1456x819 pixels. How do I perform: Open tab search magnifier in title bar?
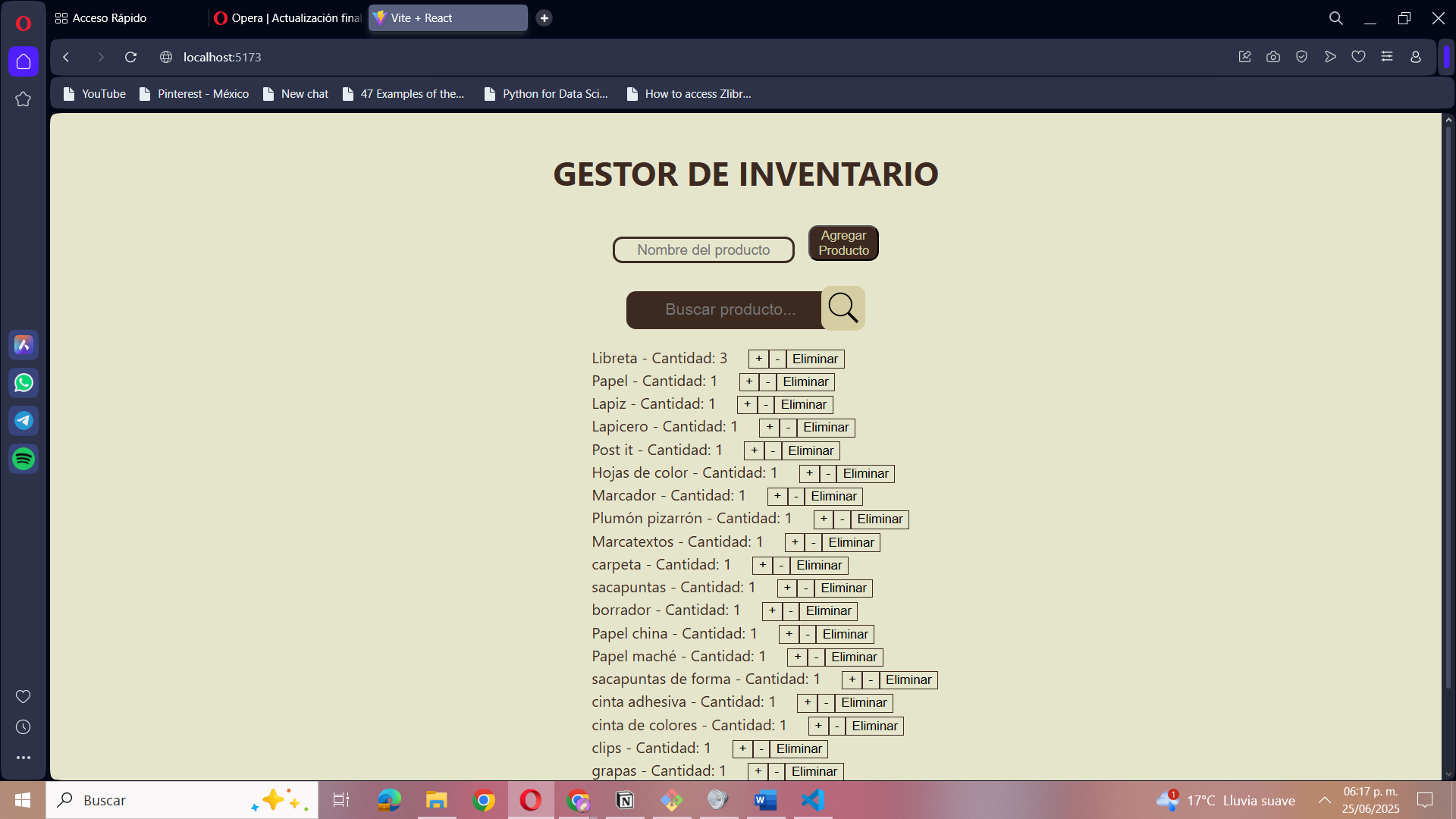(1336, 18)
